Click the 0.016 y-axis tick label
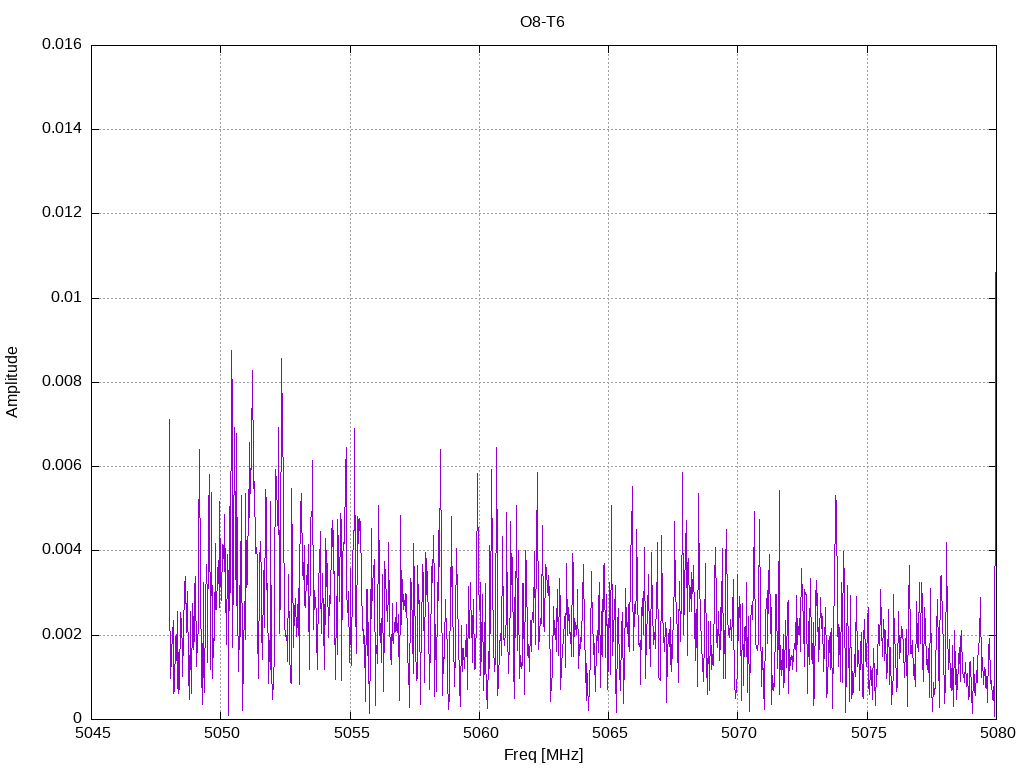This screenshot has width=1024, height=768. (x=62, y=45)
